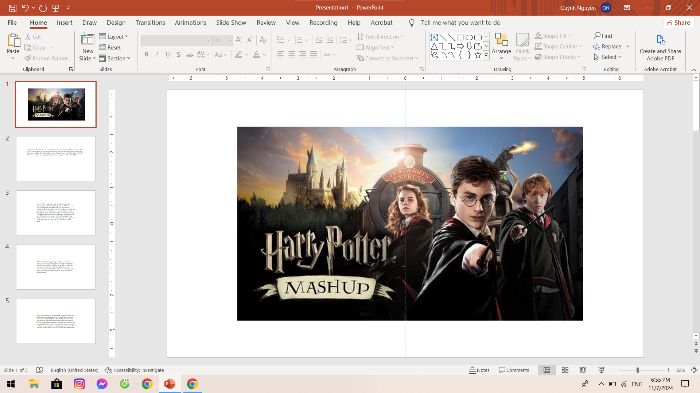
Task: Open the Select dropdown
Action: [x=607, y=57]
